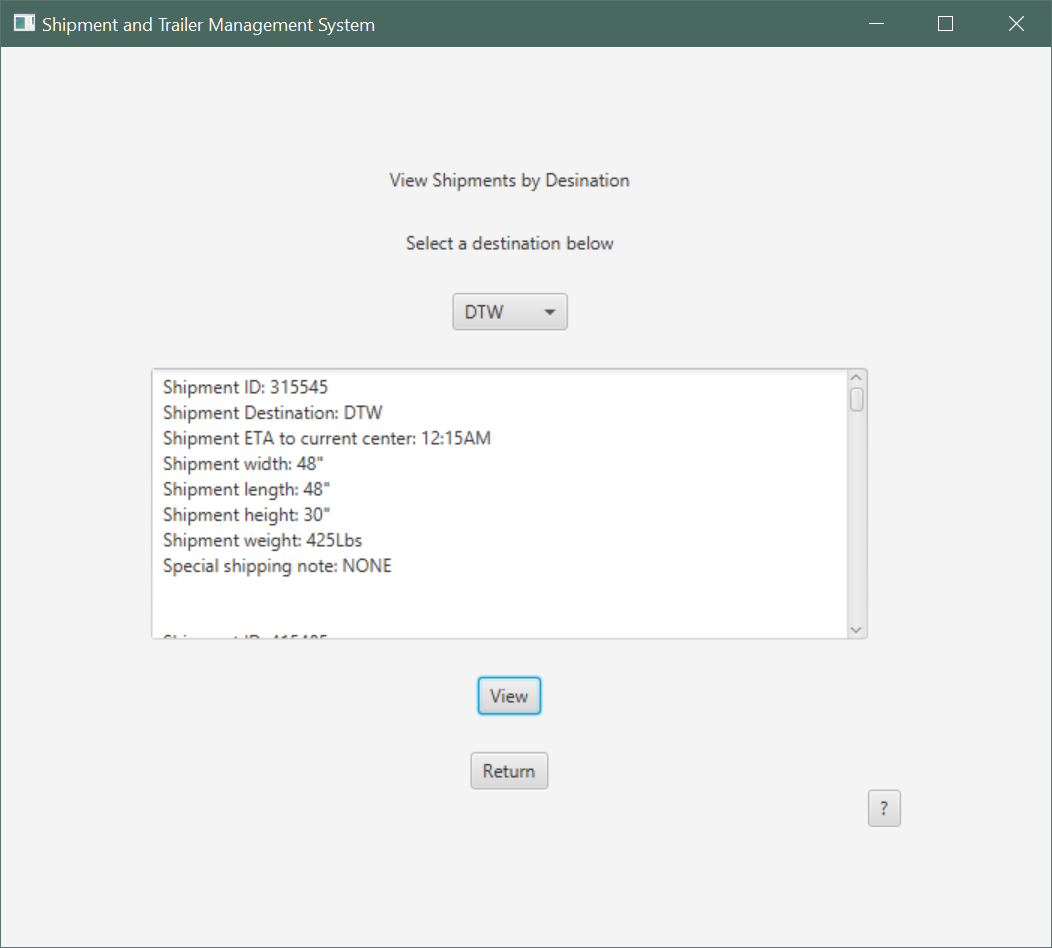Click the scrollbar track below the thumb

coord(856,520)
